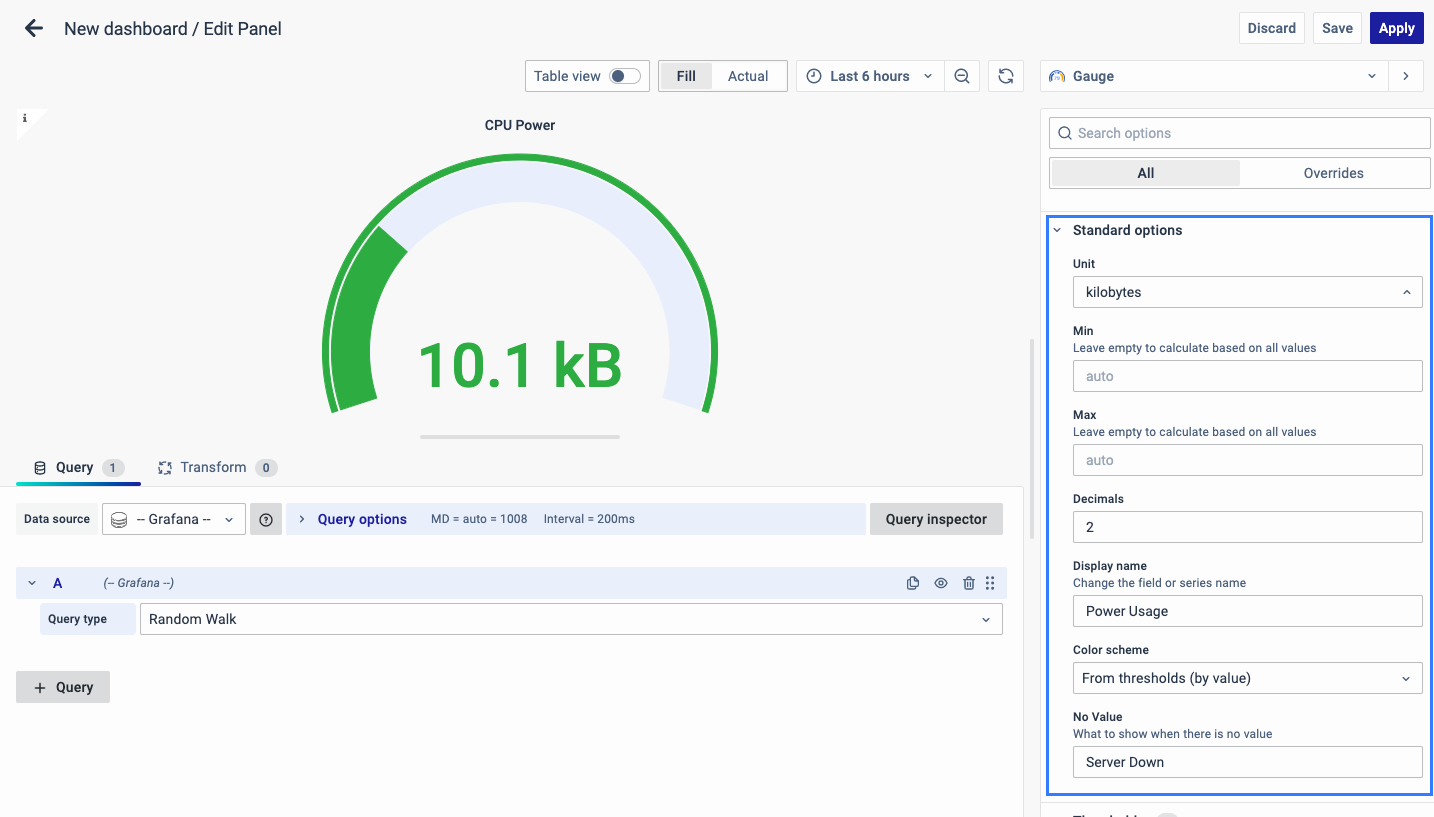
Task: Click the back arrow to exit panel editor
Action: coord(34,29)
